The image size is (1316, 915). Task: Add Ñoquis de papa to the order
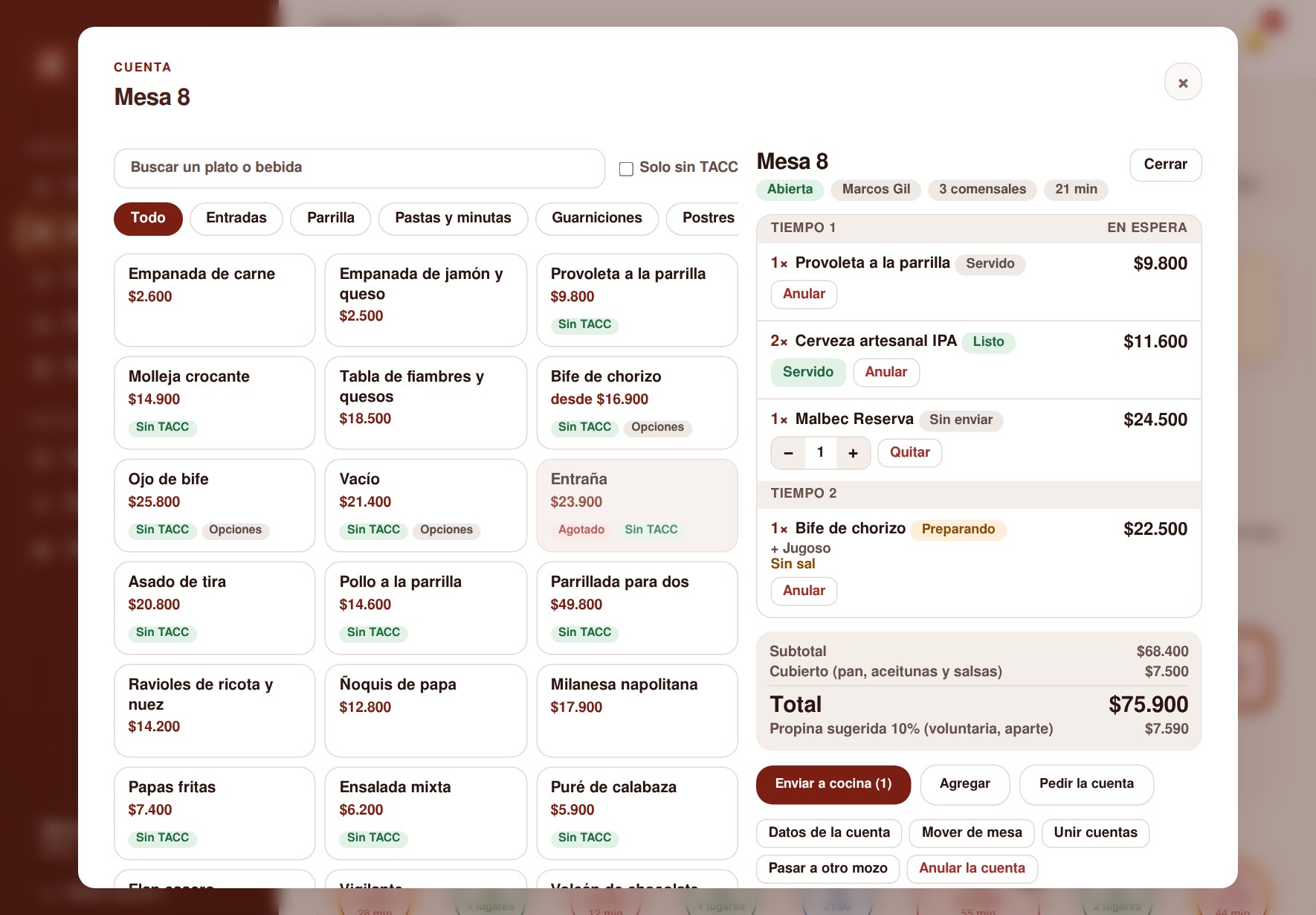[426, 711]
